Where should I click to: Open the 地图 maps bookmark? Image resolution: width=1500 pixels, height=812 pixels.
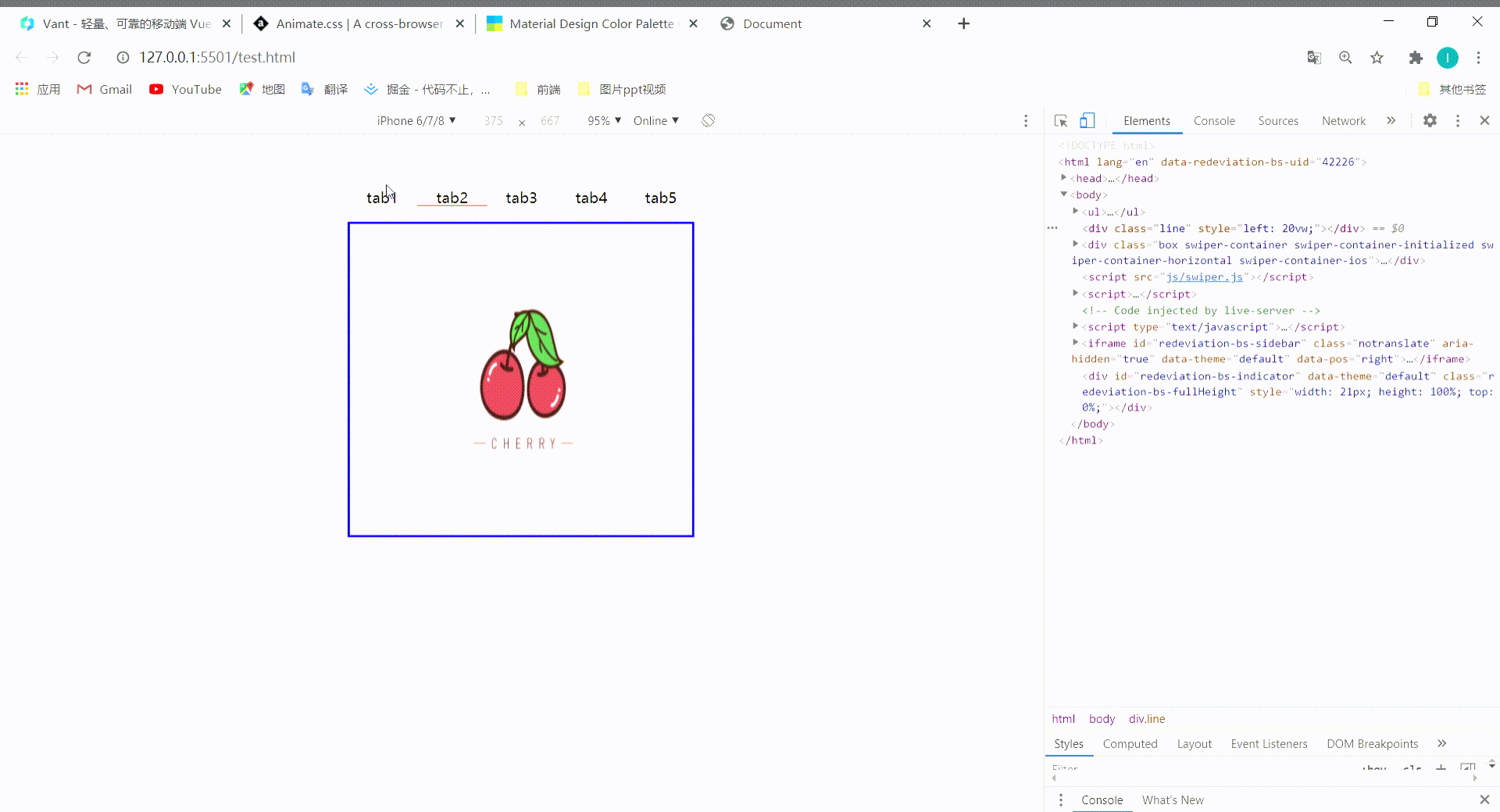click(262, 89)
